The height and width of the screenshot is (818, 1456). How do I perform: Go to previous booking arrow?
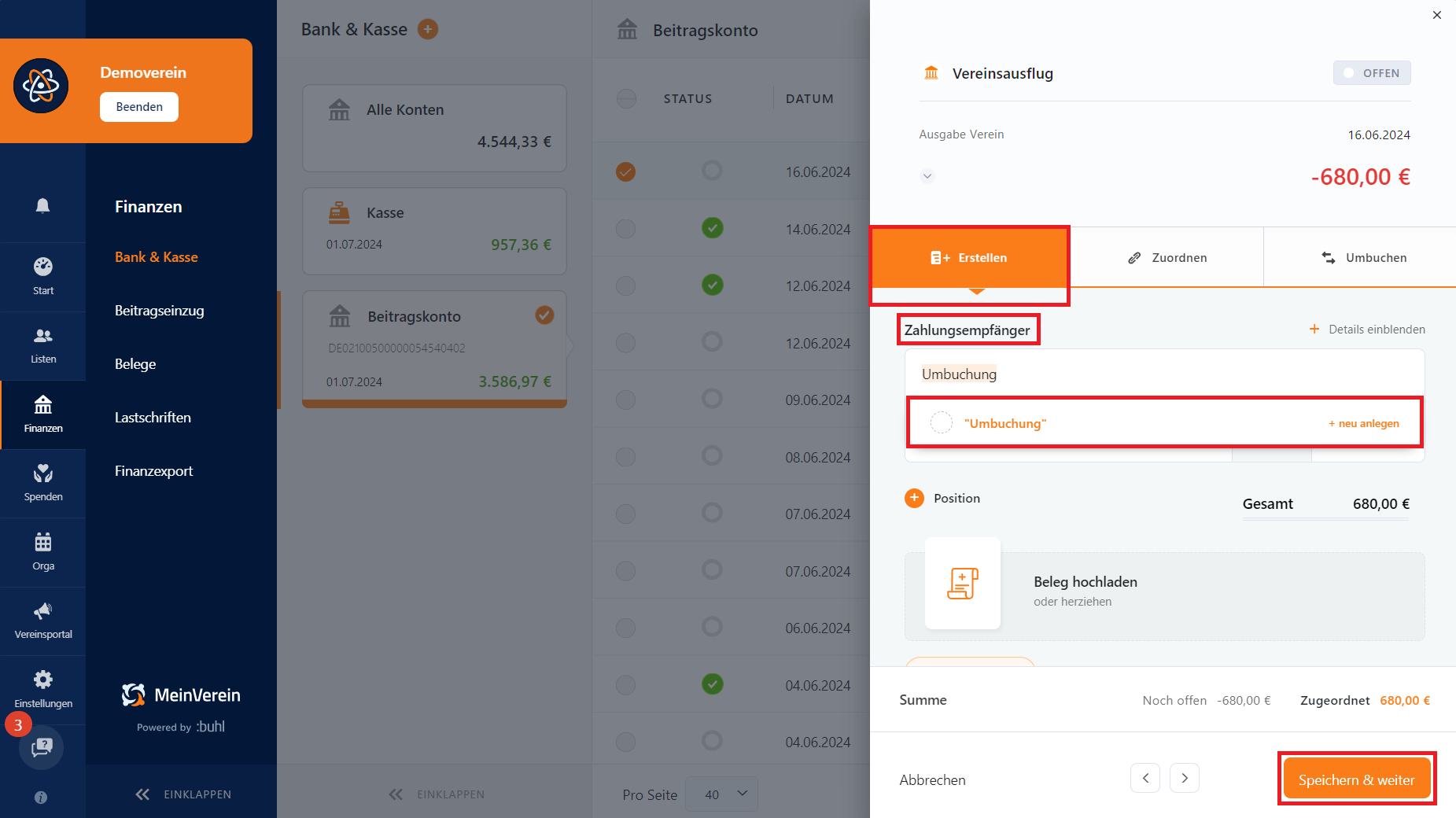click(x=1145, y=778)
